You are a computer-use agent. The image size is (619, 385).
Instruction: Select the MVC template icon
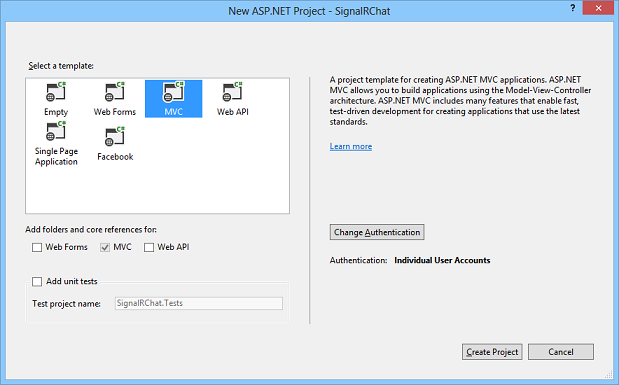pyautogui.click(x=174, y=92)
